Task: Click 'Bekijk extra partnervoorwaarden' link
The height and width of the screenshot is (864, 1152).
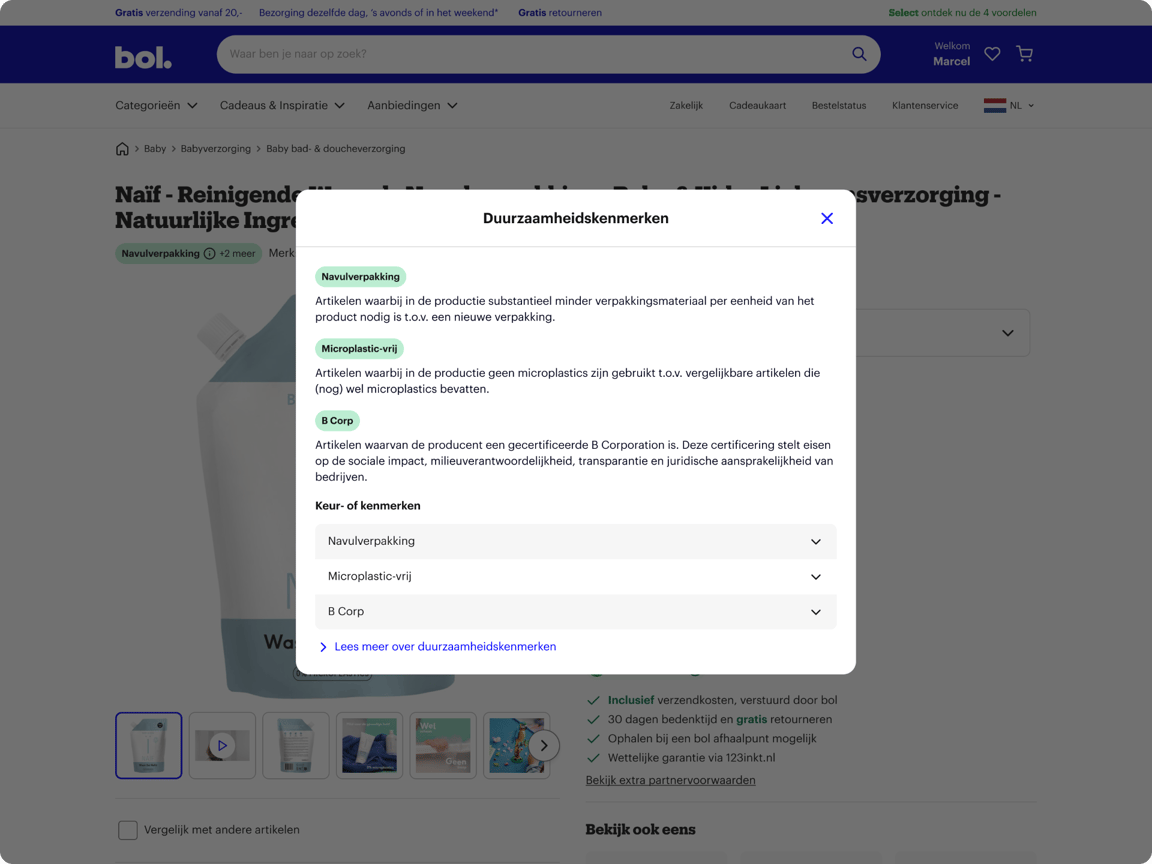Action: pyautogui.click(x=670, y=780)
